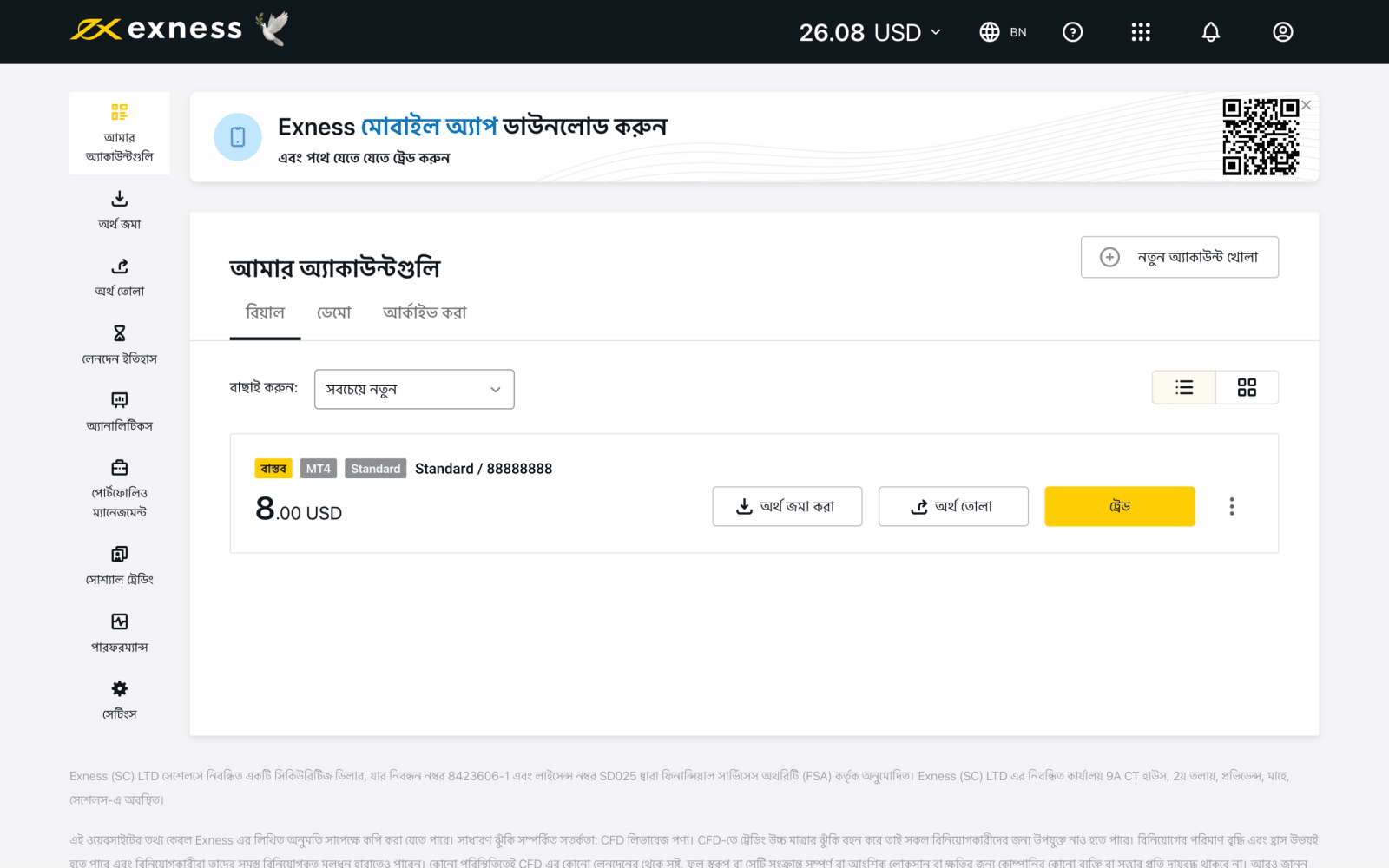Open Social Trading sidebar item
The width and height of the screenshot is (1389, 868).
pyautogui.click(x=120, y=566)
